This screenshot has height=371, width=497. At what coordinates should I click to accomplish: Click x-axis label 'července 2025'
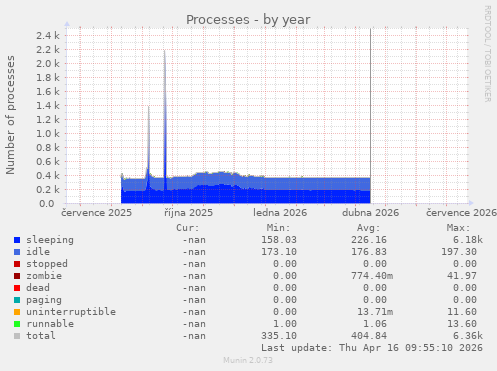coord(97,213)
